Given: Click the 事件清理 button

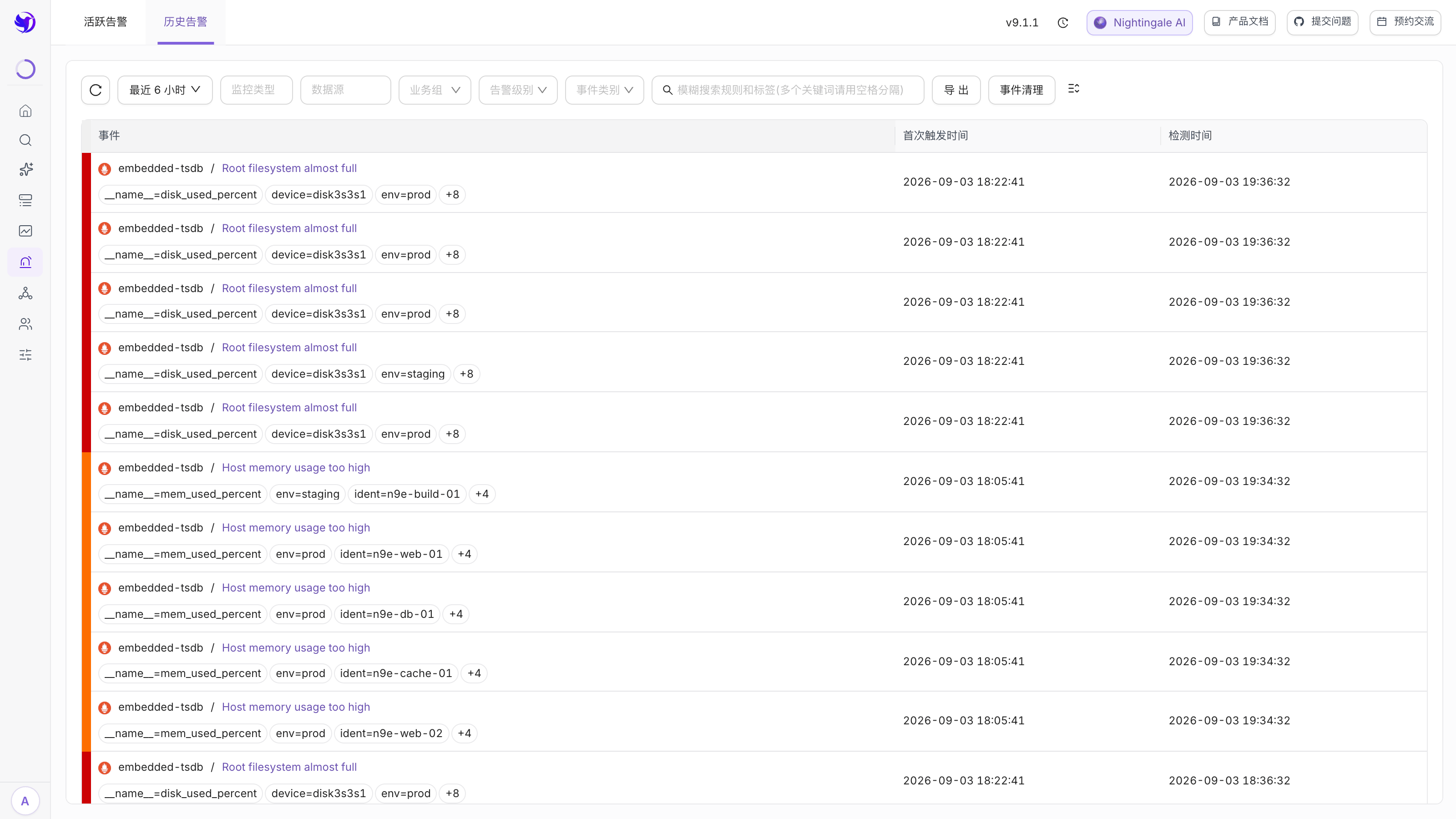Looking at the screenshot, I should click(1021, 90).
